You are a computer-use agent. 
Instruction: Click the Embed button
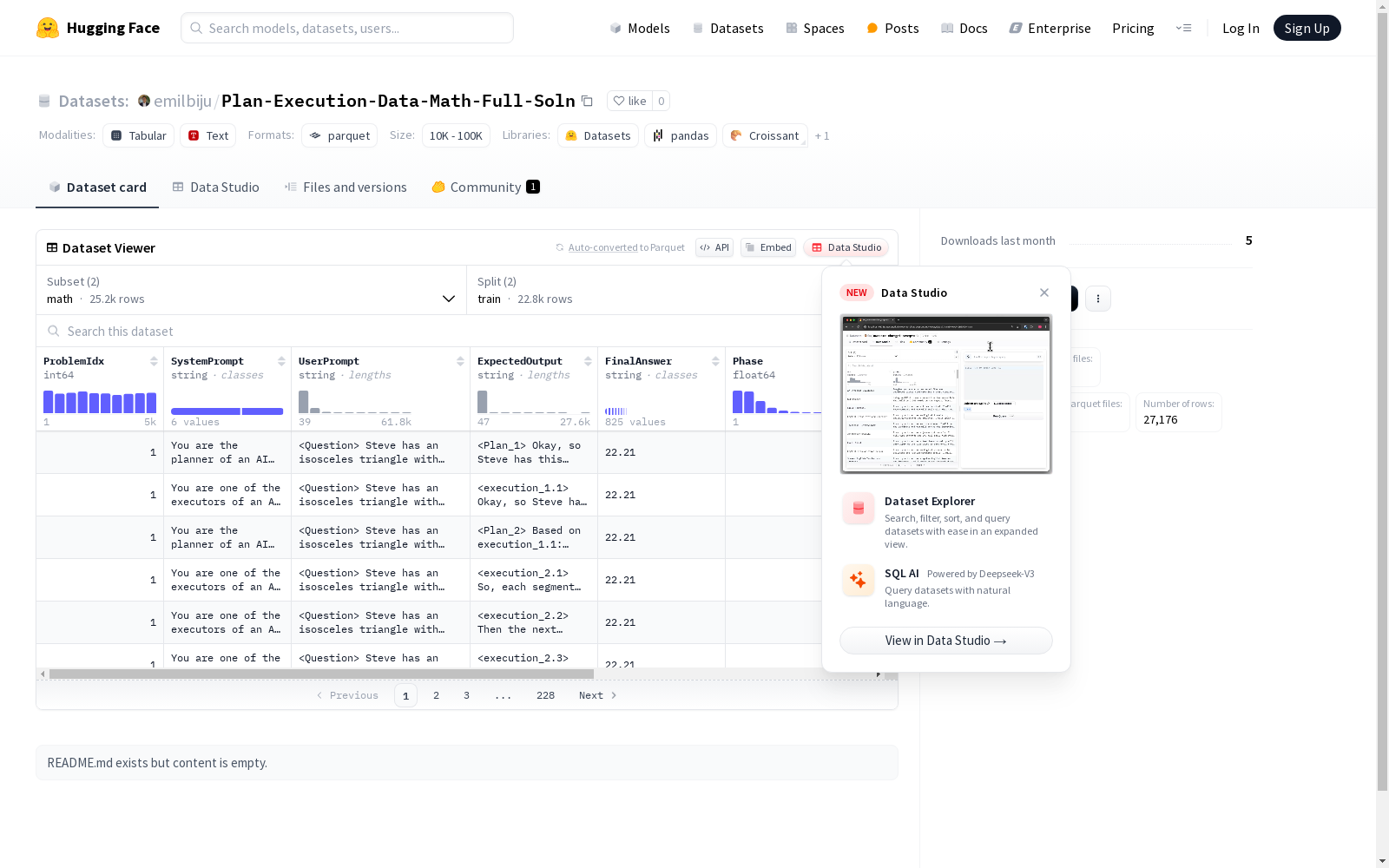point(768,247)
